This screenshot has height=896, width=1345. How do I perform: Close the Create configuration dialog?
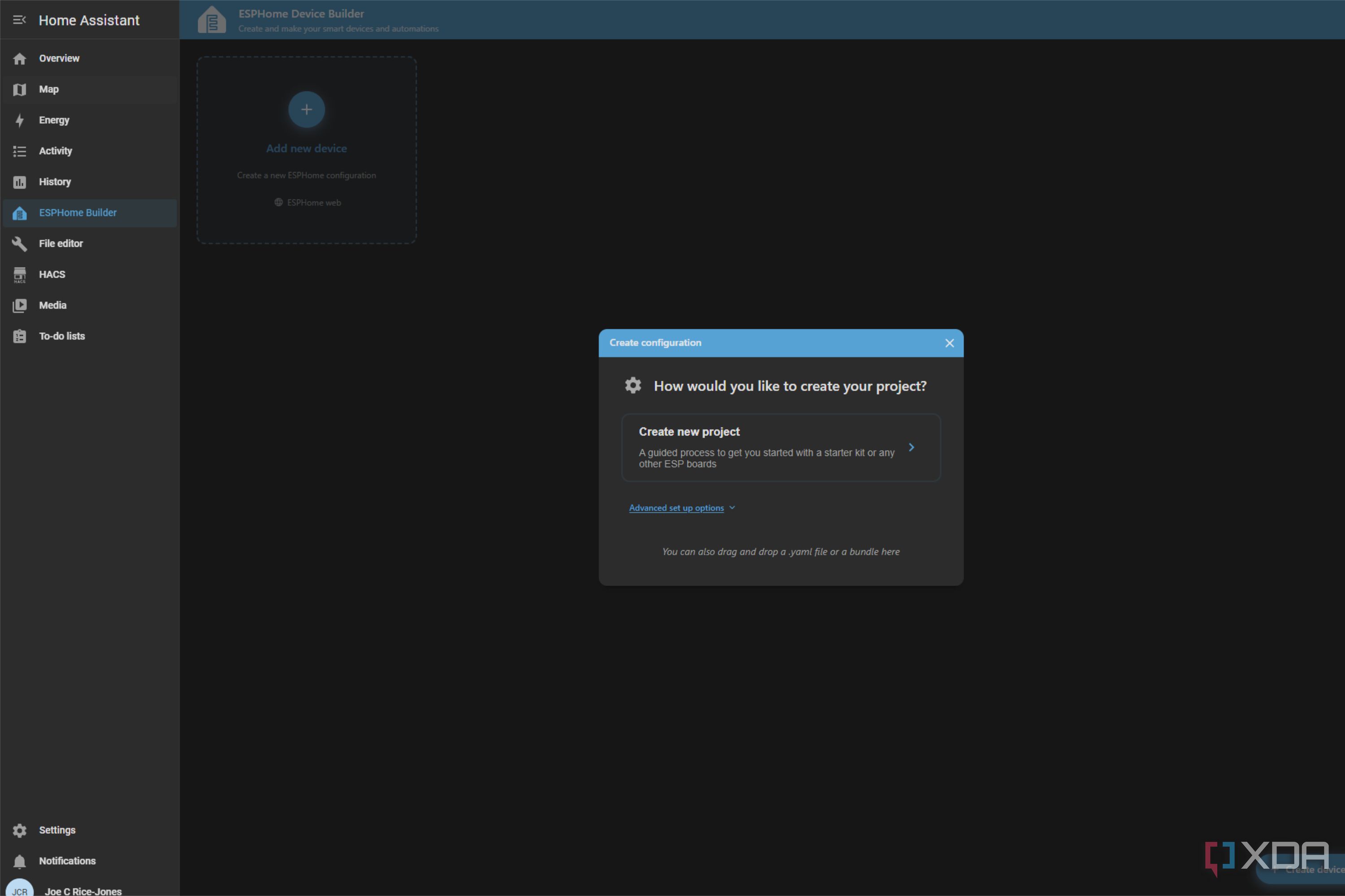click(x=949, y=343)
